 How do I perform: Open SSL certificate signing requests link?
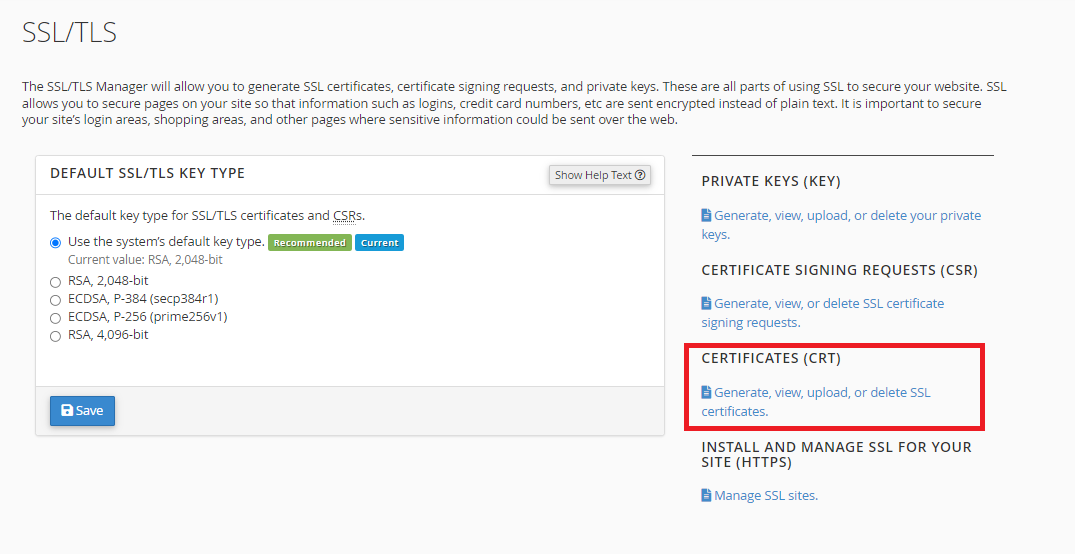823,313
